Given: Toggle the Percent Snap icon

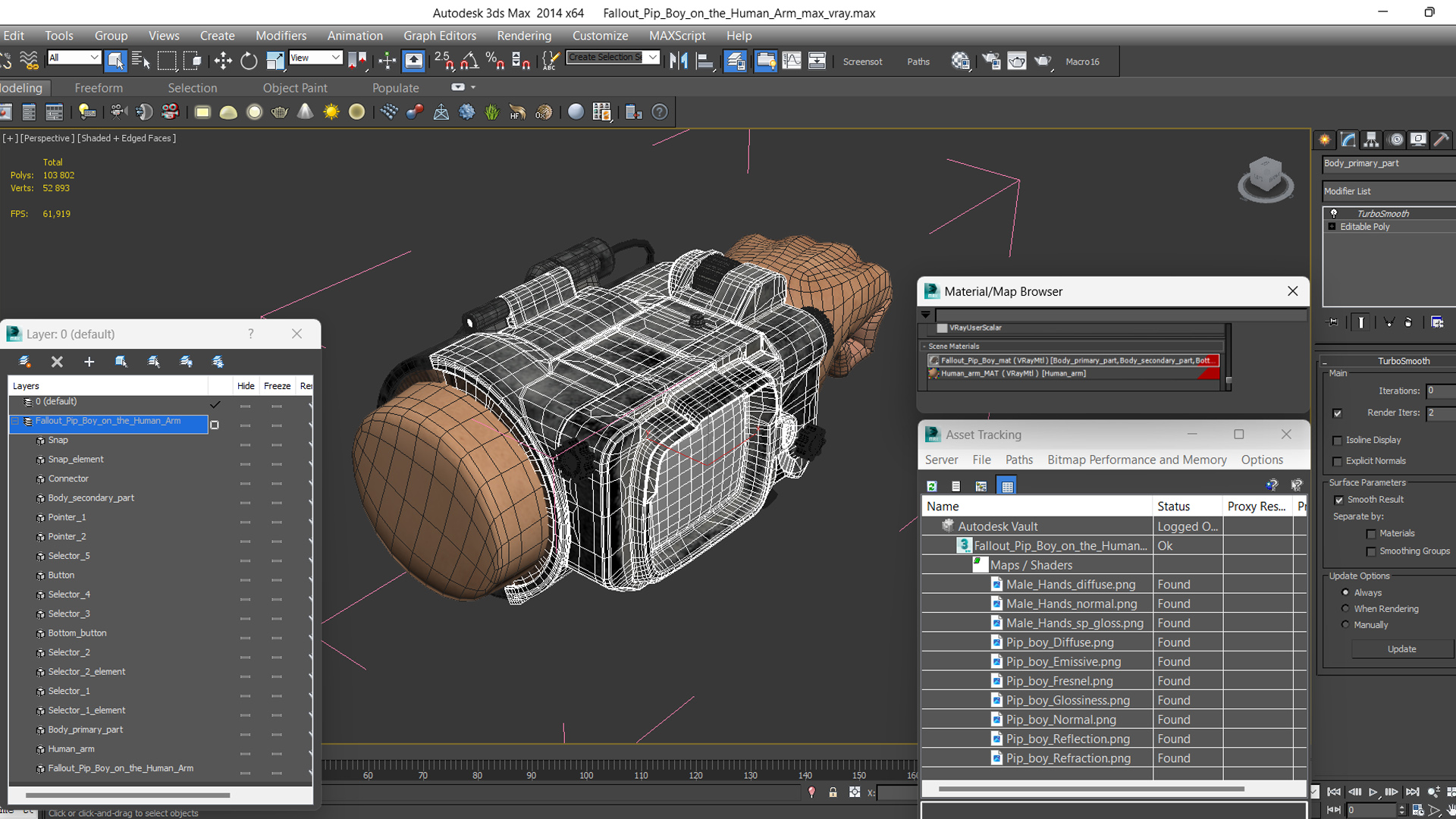Looking at the screenshot, I should 495,61.
